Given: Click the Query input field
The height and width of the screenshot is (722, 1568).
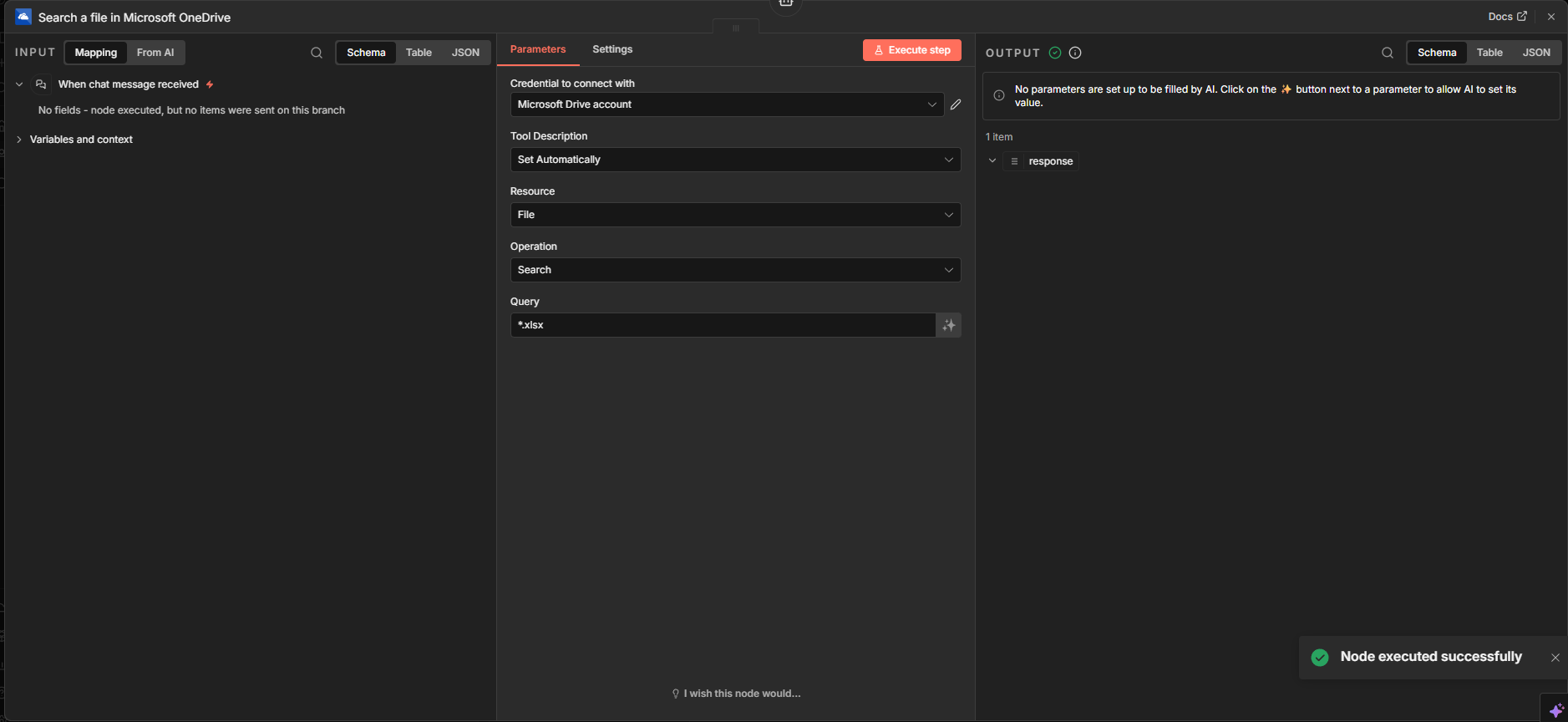Looking at the screenshot, I should [x=723, y=325].
